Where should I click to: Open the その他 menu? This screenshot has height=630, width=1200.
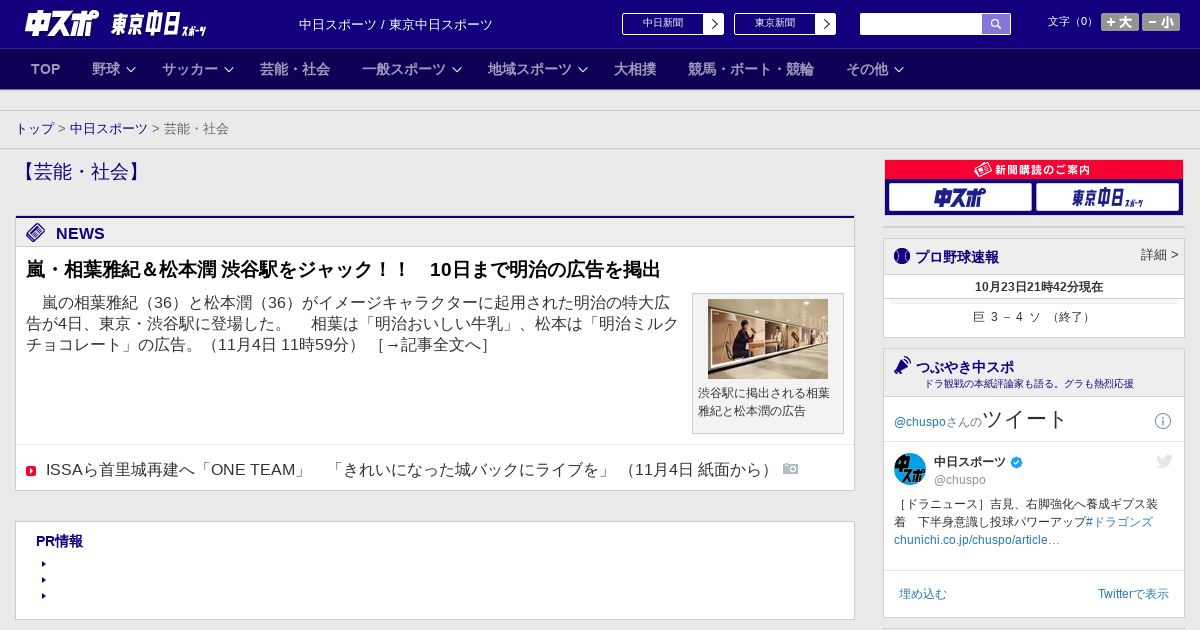[x=867, y=69]
